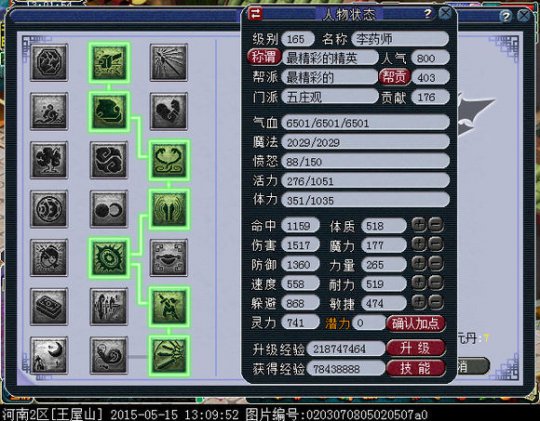Select the green swordsman skill icon
Viewport: 540px width, 421px height.
pos(169,307)
